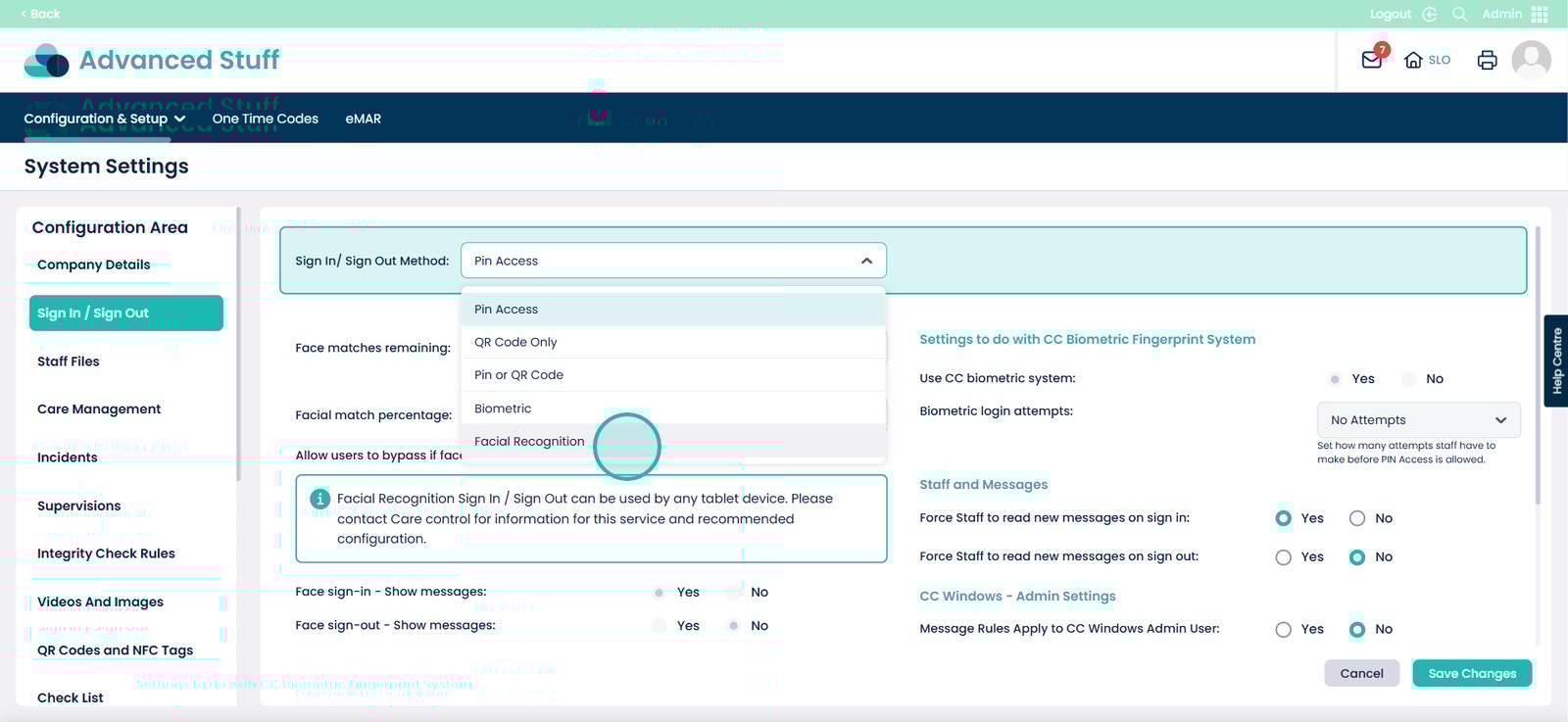Image resolution: width=1568 pixels, height=722 pixels.
Task: Open the Admin apps grid icon
Action: 1540,14
